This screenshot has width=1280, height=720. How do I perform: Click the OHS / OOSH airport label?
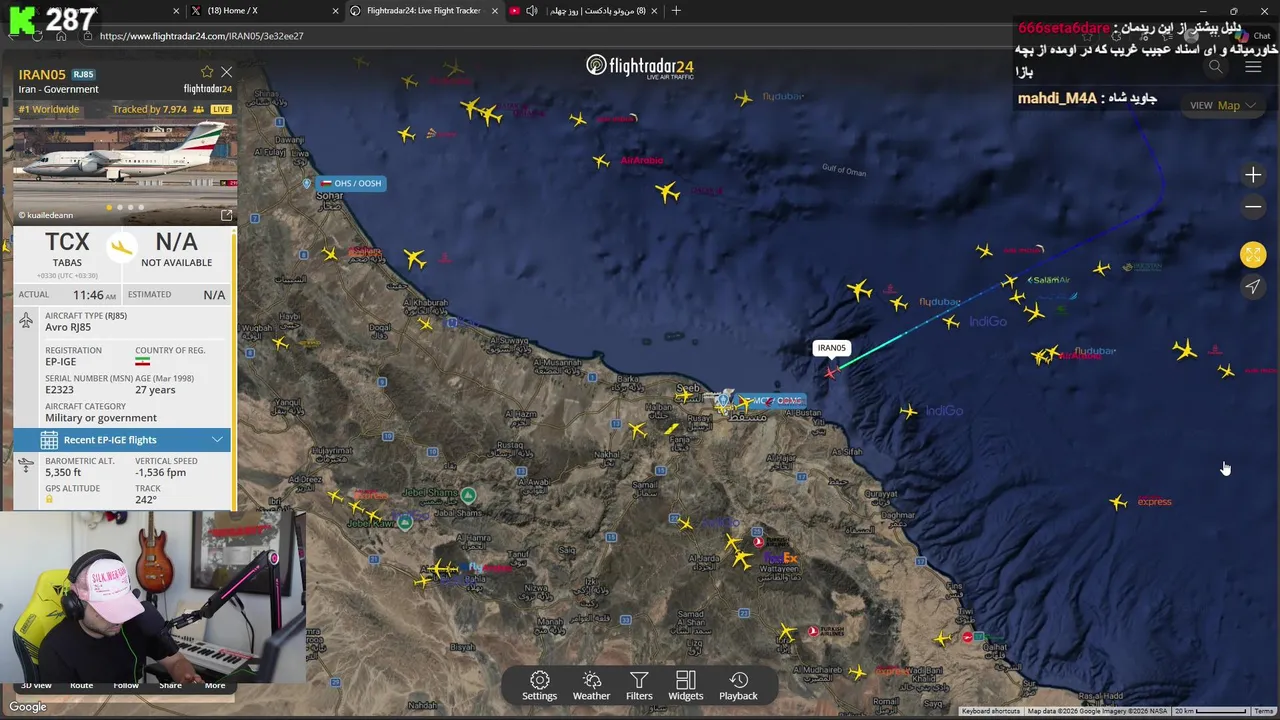pos(351,183)
